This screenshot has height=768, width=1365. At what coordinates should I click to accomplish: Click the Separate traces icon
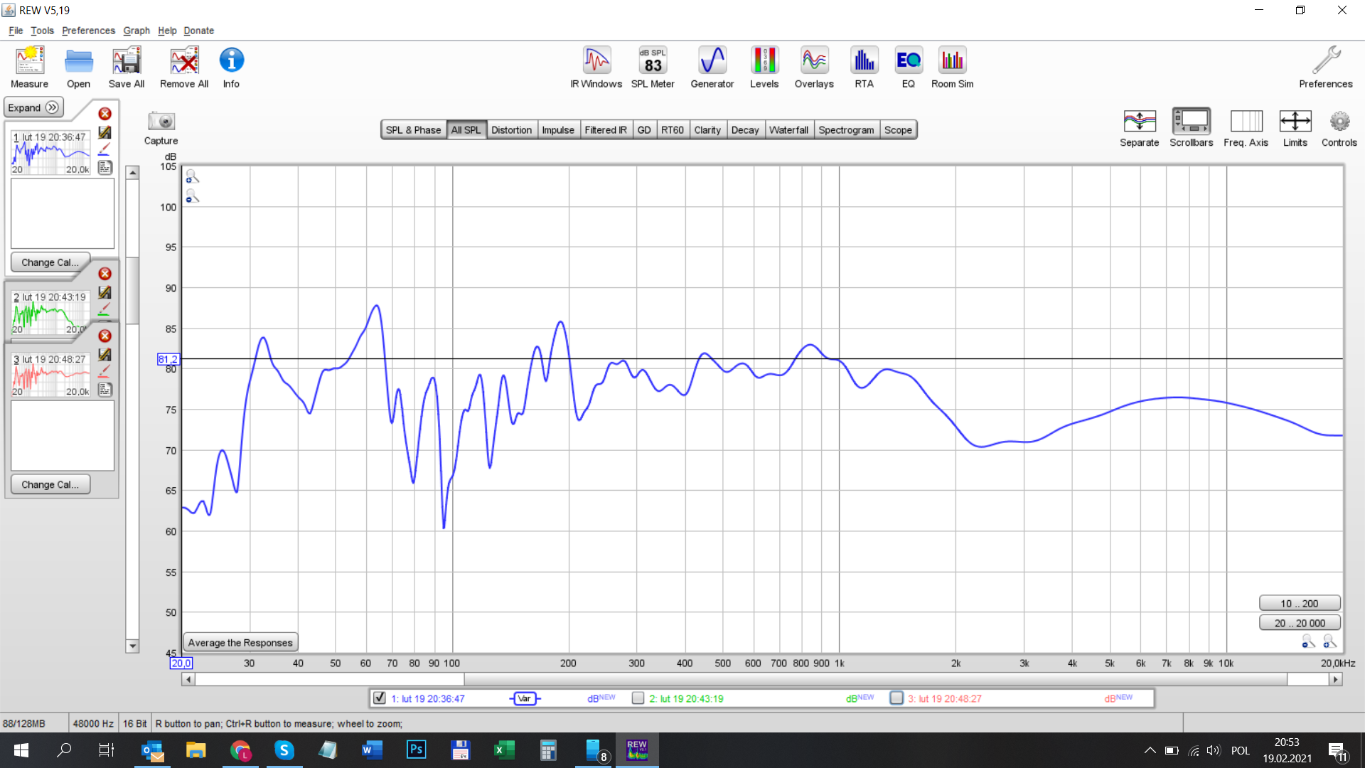pyautogui.click(x=1139, y=121)
